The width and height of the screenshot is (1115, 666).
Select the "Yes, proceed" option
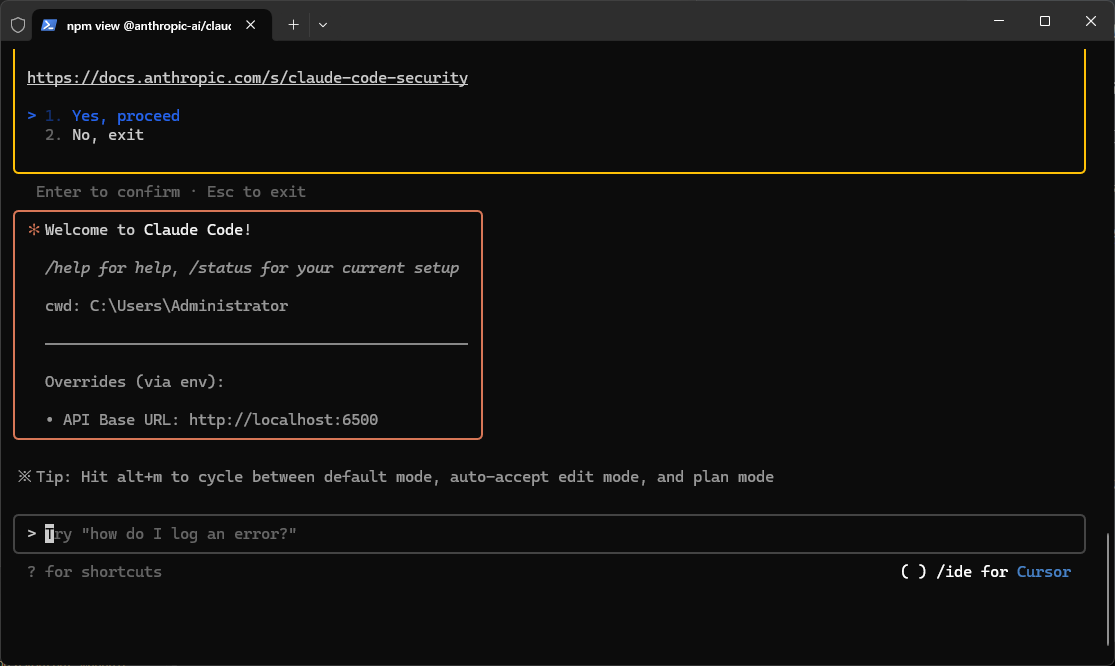pyautogui.click(x=125, y=116)
